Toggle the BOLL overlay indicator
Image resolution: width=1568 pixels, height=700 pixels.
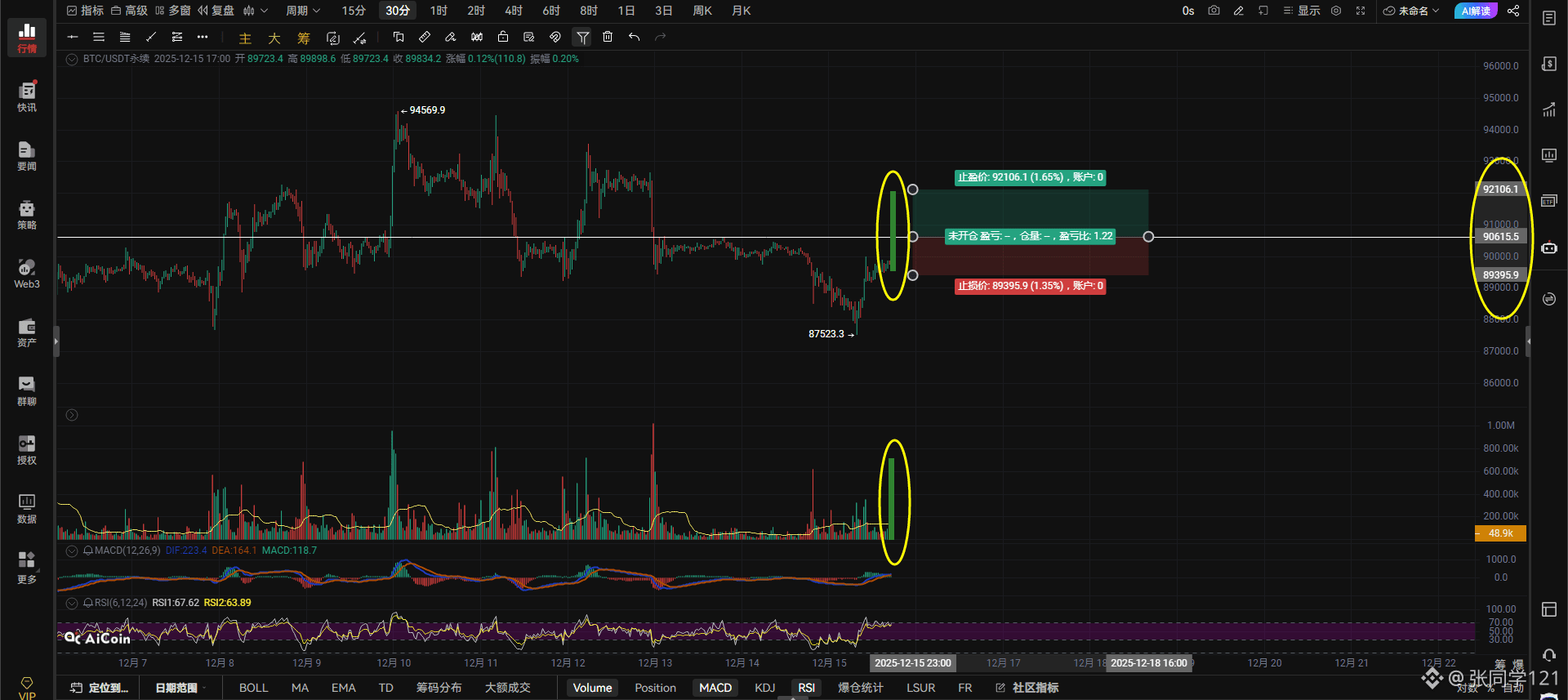[x=253, y=688]
